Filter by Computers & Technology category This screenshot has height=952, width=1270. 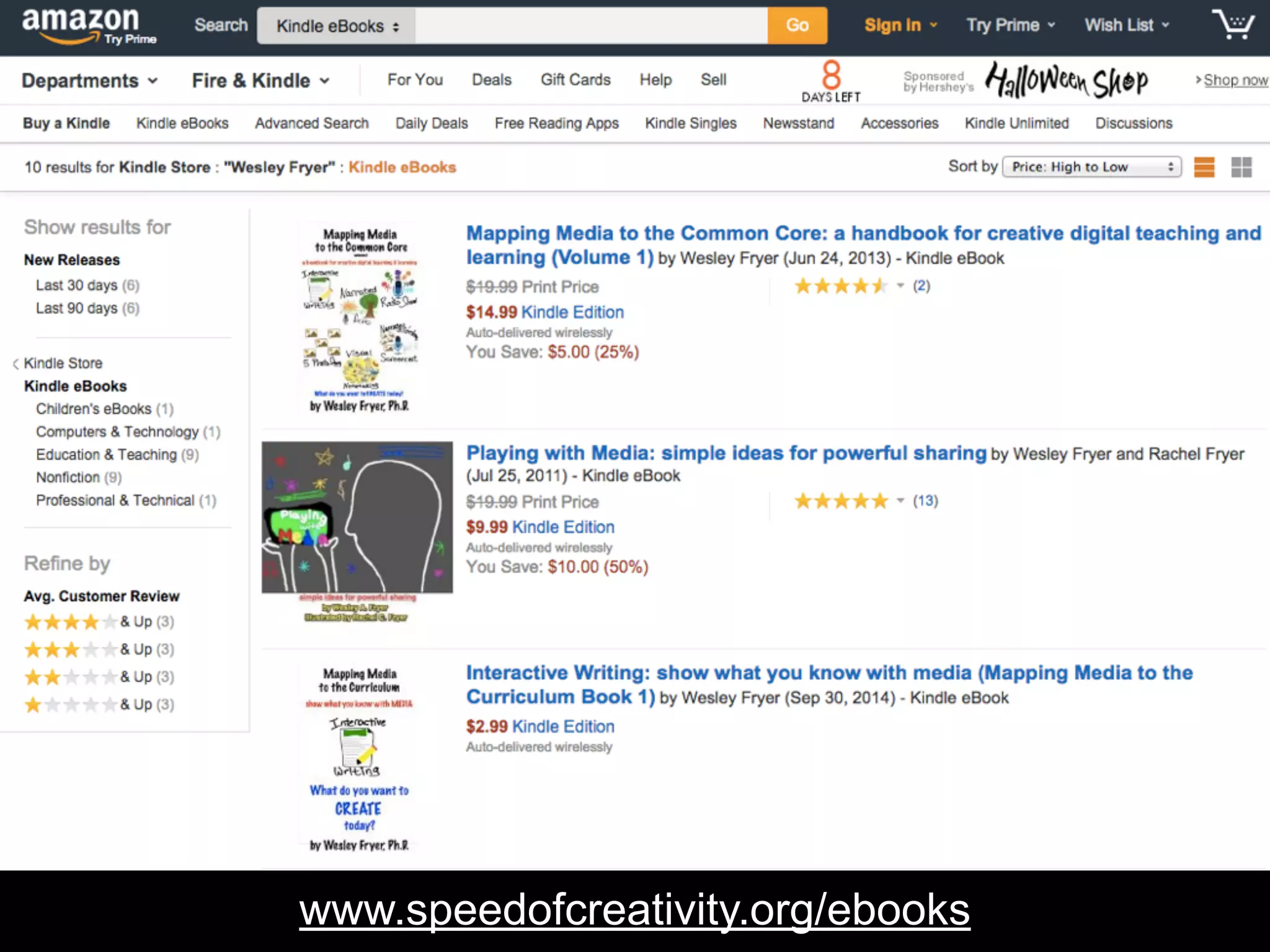point(128,432)
